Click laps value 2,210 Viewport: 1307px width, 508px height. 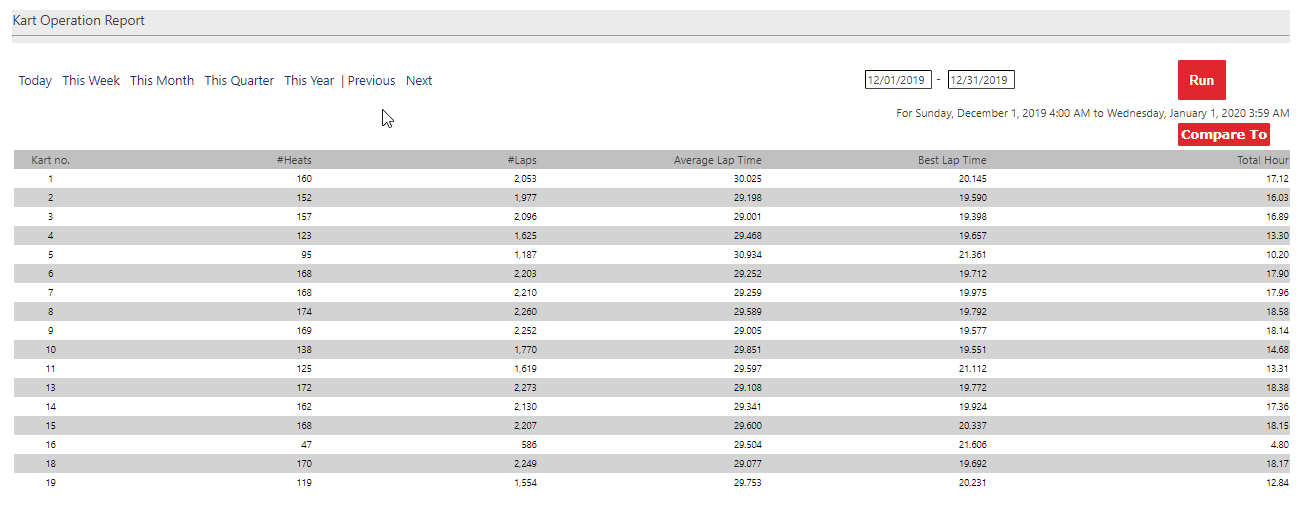point(525,293)
